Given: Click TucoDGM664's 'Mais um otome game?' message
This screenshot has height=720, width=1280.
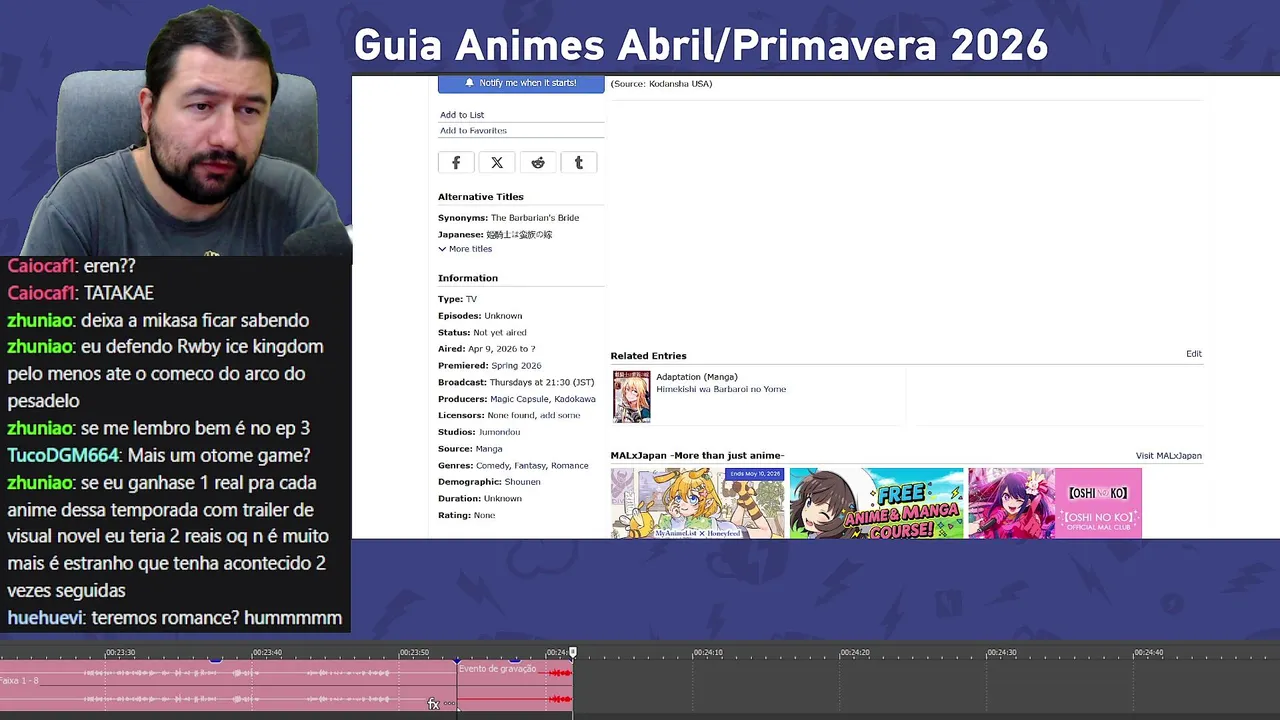Looking at the screenshot, I should point(217,456).
